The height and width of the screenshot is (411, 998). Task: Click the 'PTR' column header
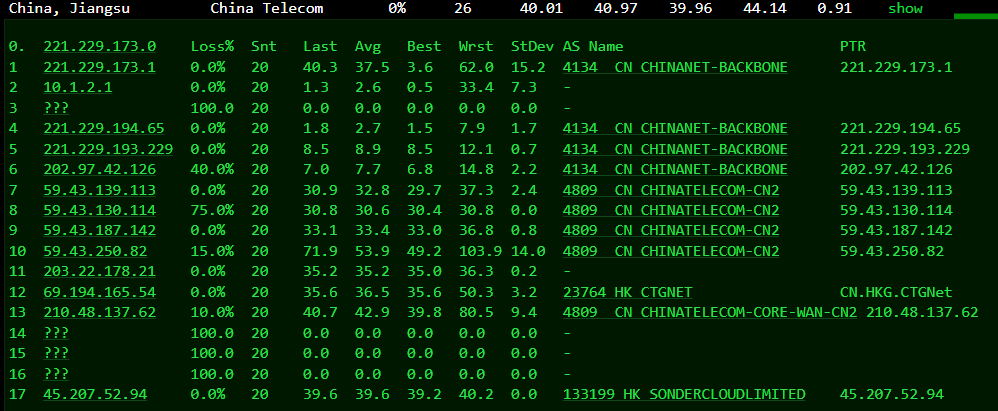853,46
